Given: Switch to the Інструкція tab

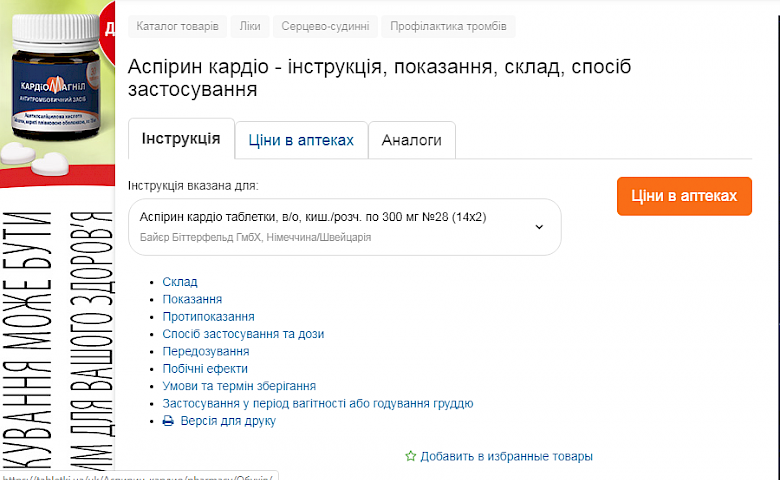Looking at the screenshot, I should (181, 139).
